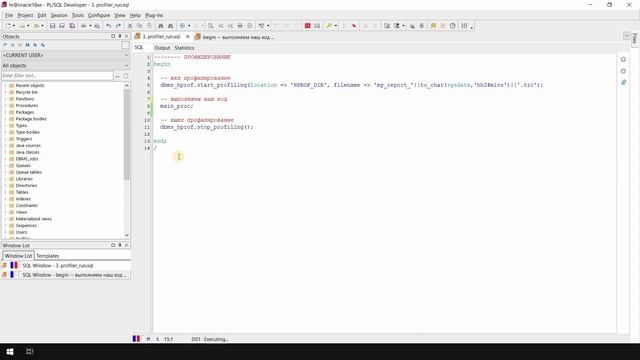Click the Print icon in toolbar

click(x=84, y=26)
